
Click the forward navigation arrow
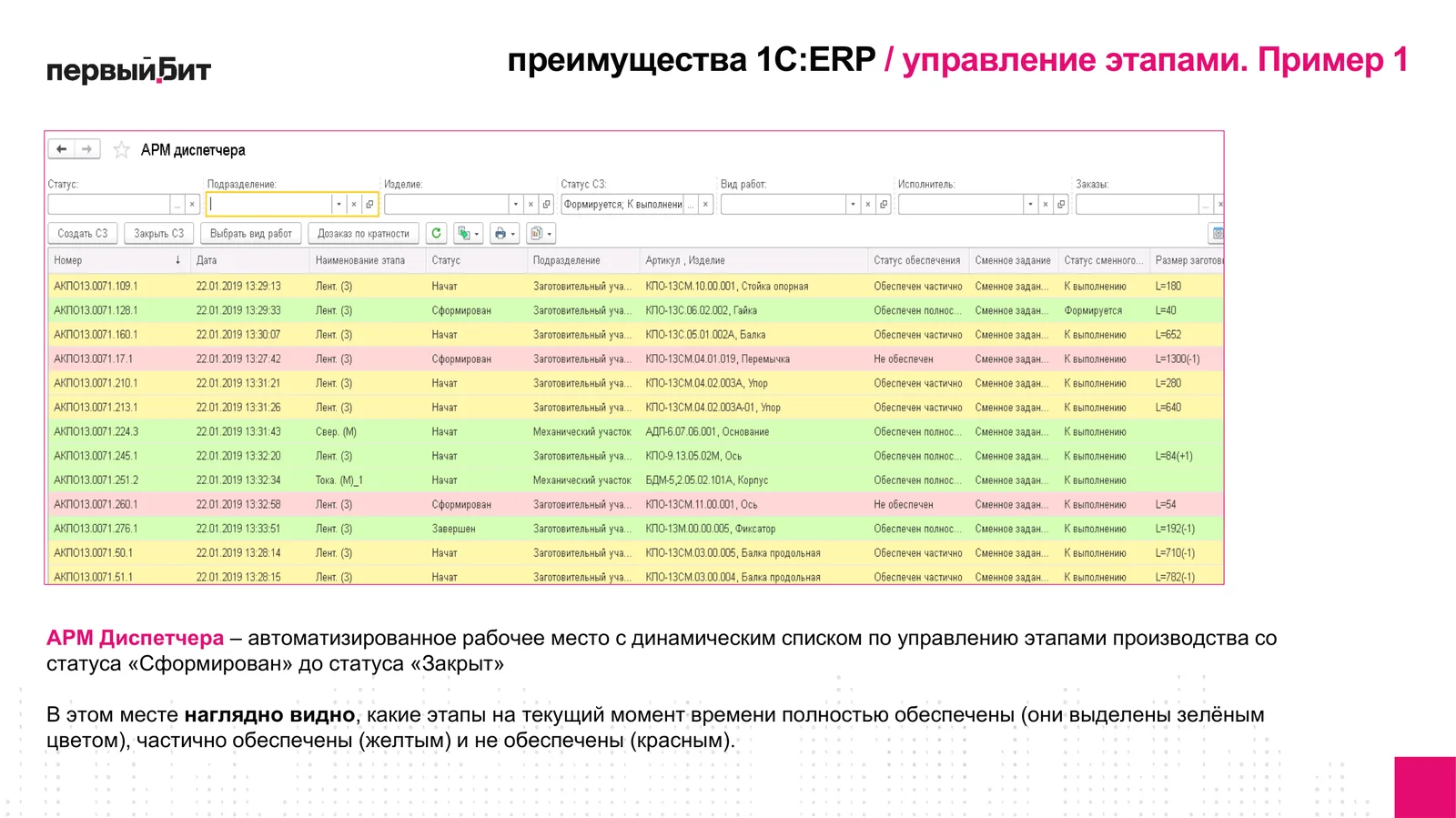coord(86,149)
